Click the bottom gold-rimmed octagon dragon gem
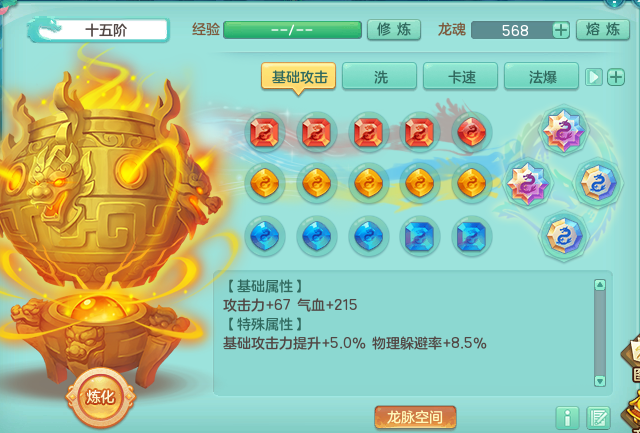Viewport: 640px width, 433px height. [564, 236]
